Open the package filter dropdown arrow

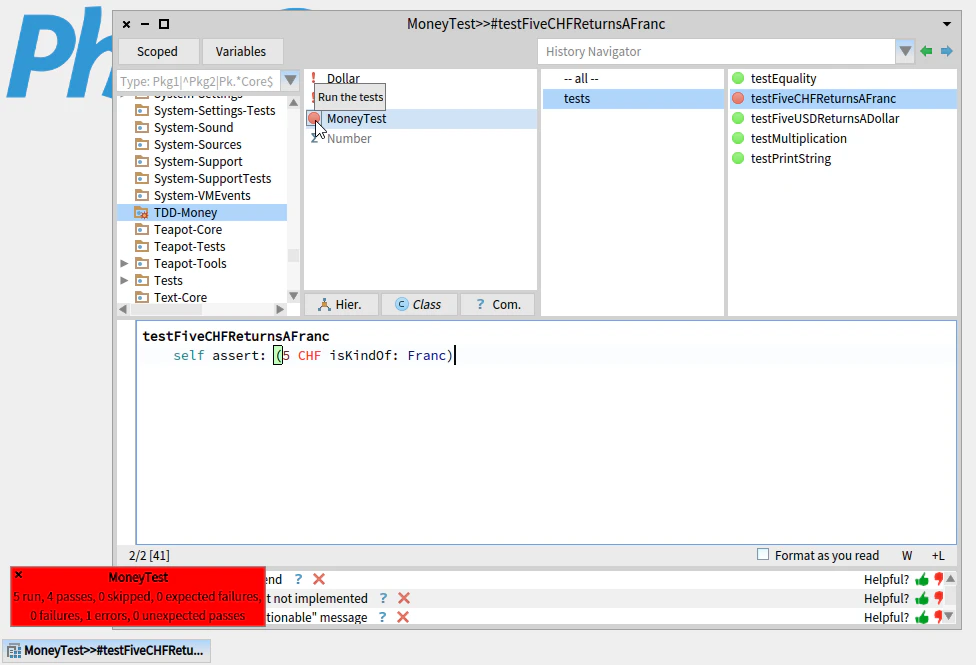(x=290, y=80)
